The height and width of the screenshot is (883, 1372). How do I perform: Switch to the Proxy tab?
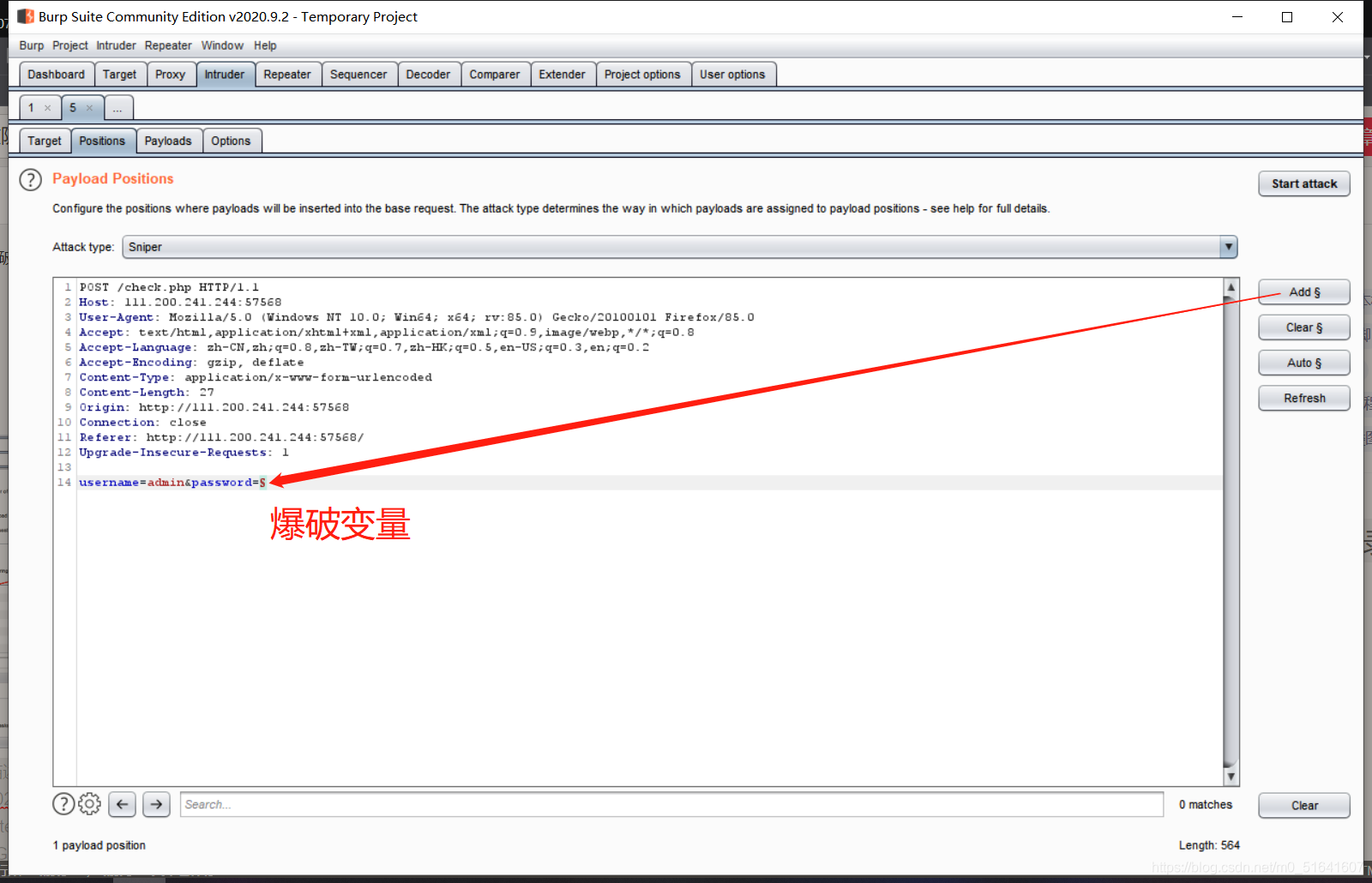coord(171,75)
